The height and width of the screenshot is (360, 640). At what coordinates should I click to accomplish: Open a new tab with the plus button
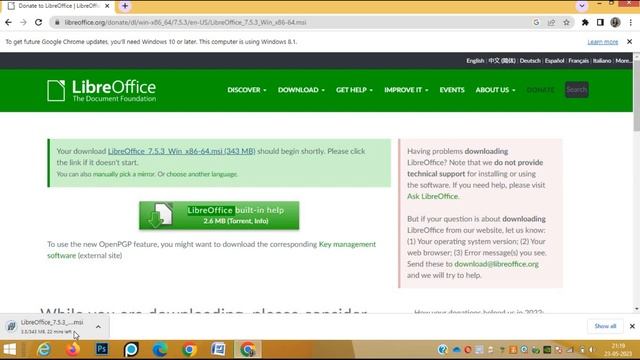coord(125,6)
